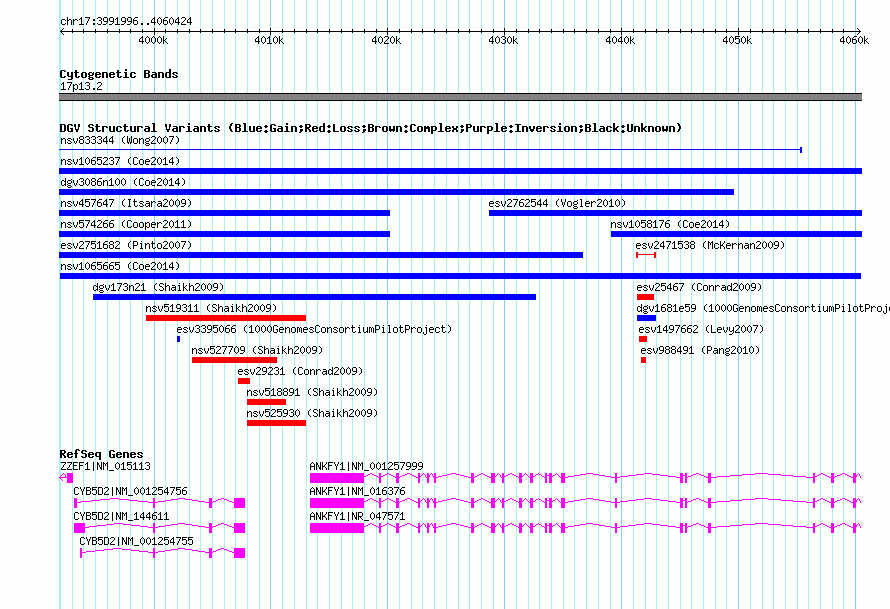890x609 pixels.
Task: Click the nsv833344 (Wong2007) variant label
Action: coord(120,140)
